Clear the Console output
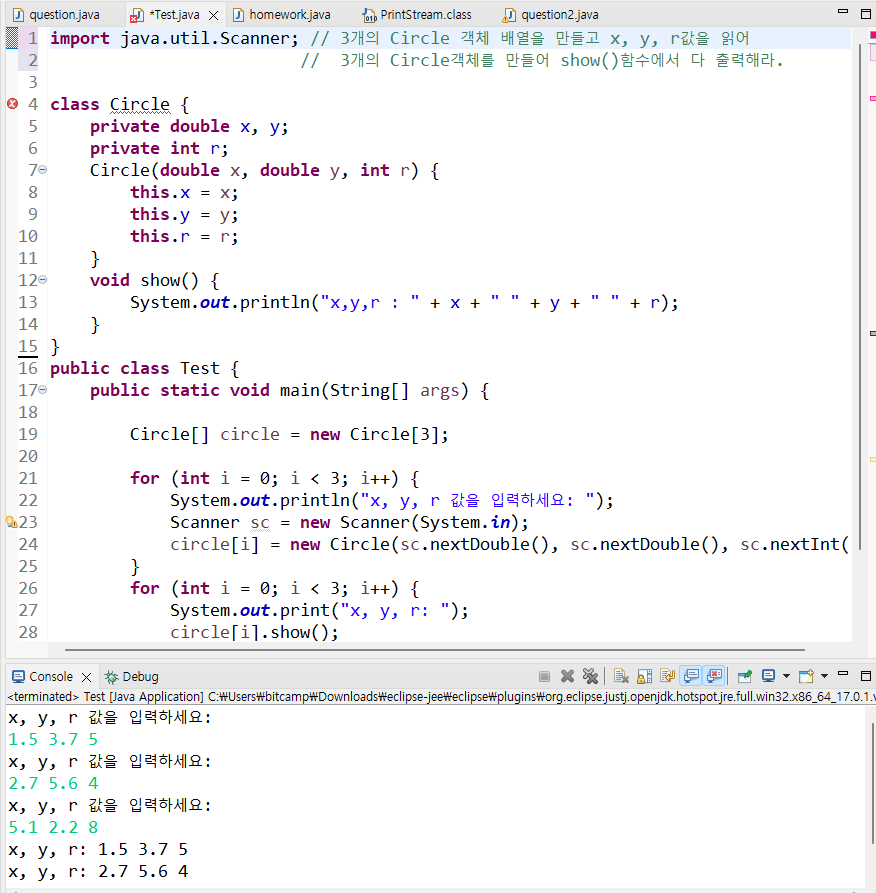This screenshot has height=893, width=876. (x=621, y=676)
